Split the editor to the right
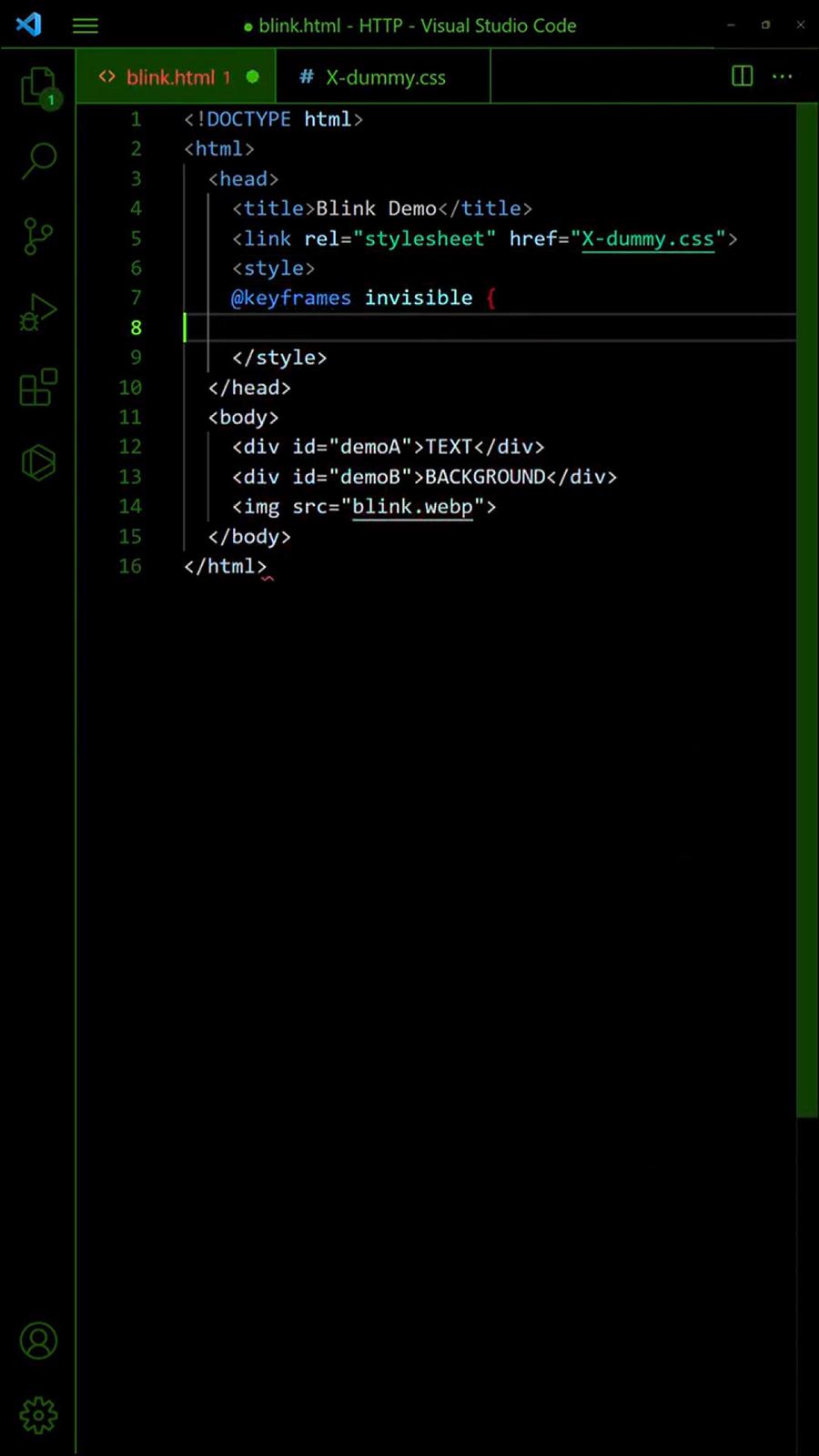 pos(742,76)
